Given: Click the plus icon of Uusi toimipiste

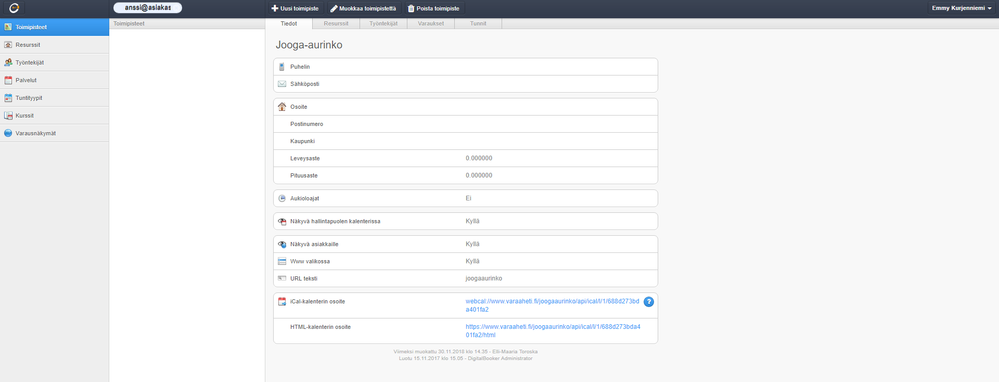Looking at the screenshot, I should pos(275,9).
